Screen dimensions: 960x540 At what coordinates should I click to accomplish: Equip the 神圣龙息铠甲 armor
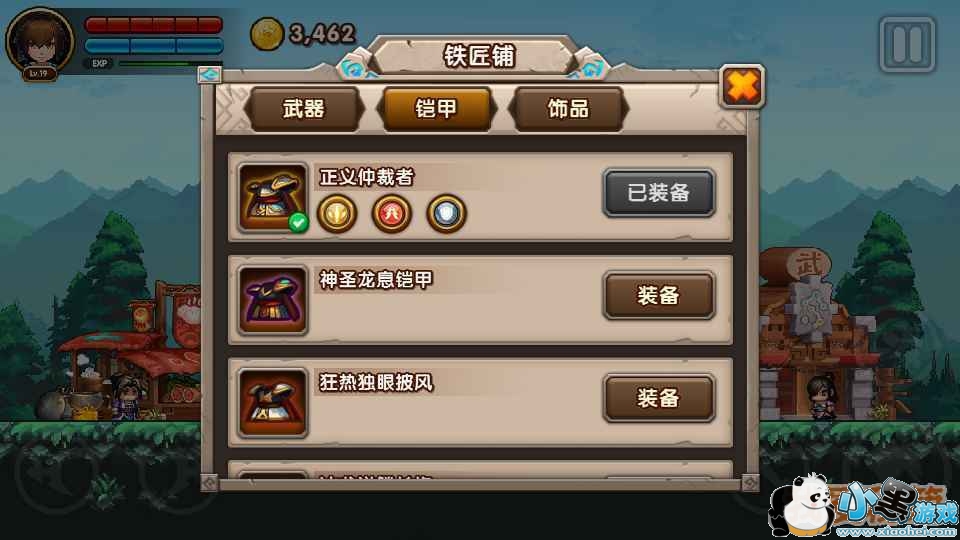(659, 296)
